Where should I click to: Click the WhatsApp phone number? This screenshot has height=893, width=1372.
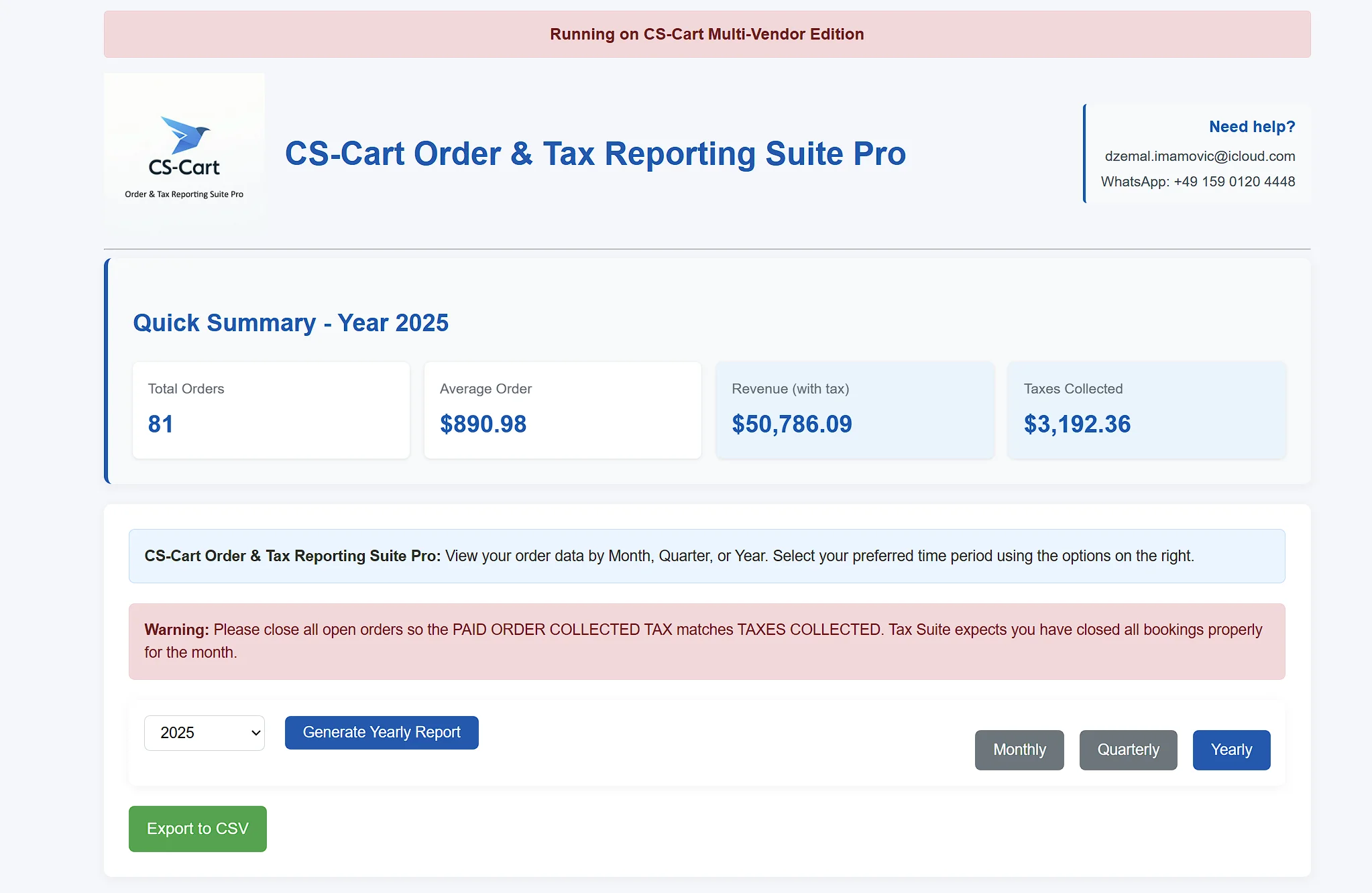pyautogui.click(x=1234, y=182)
